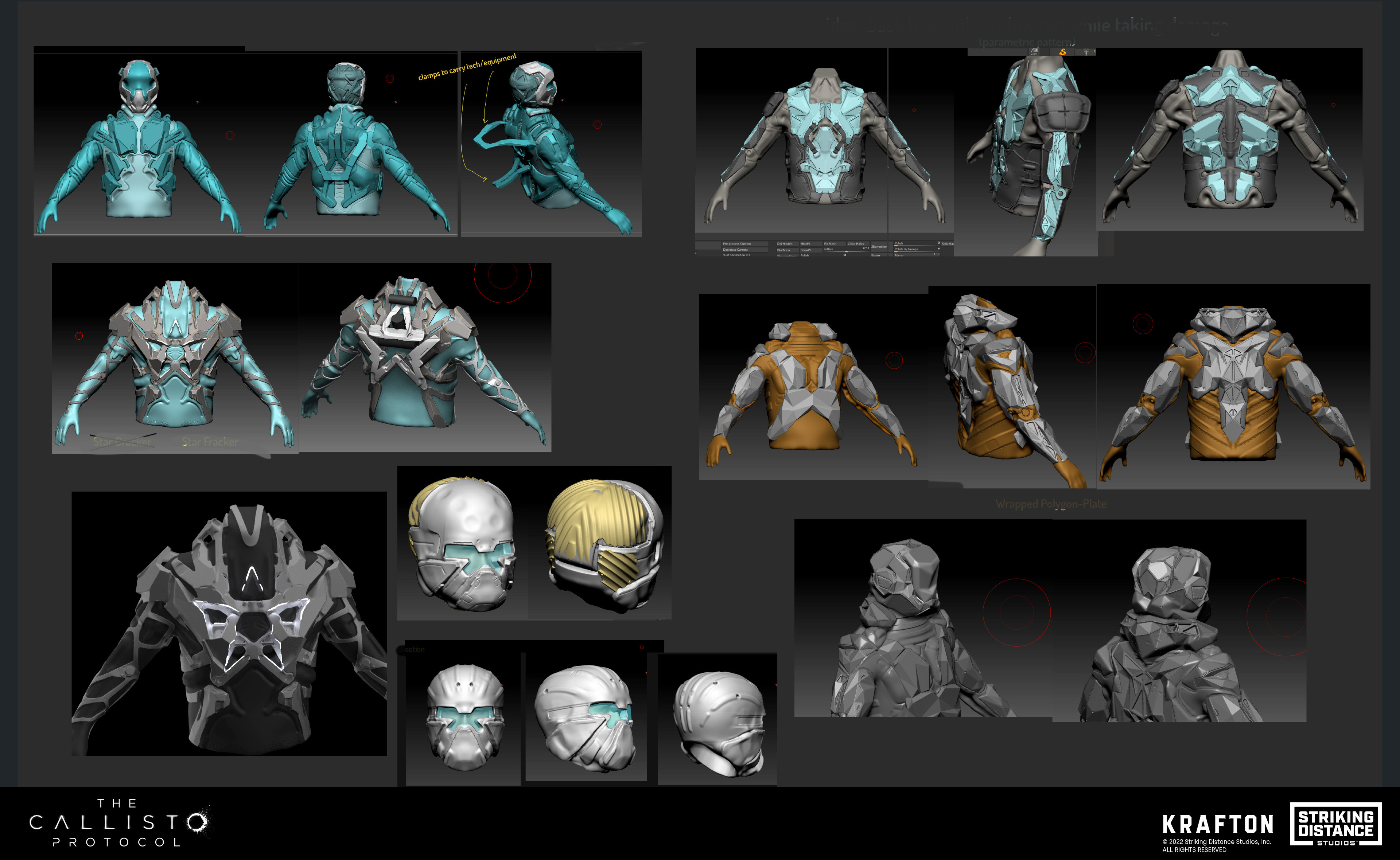
Task: Toggle the dot on Polish By Groups
Action: tap(939, 249)
